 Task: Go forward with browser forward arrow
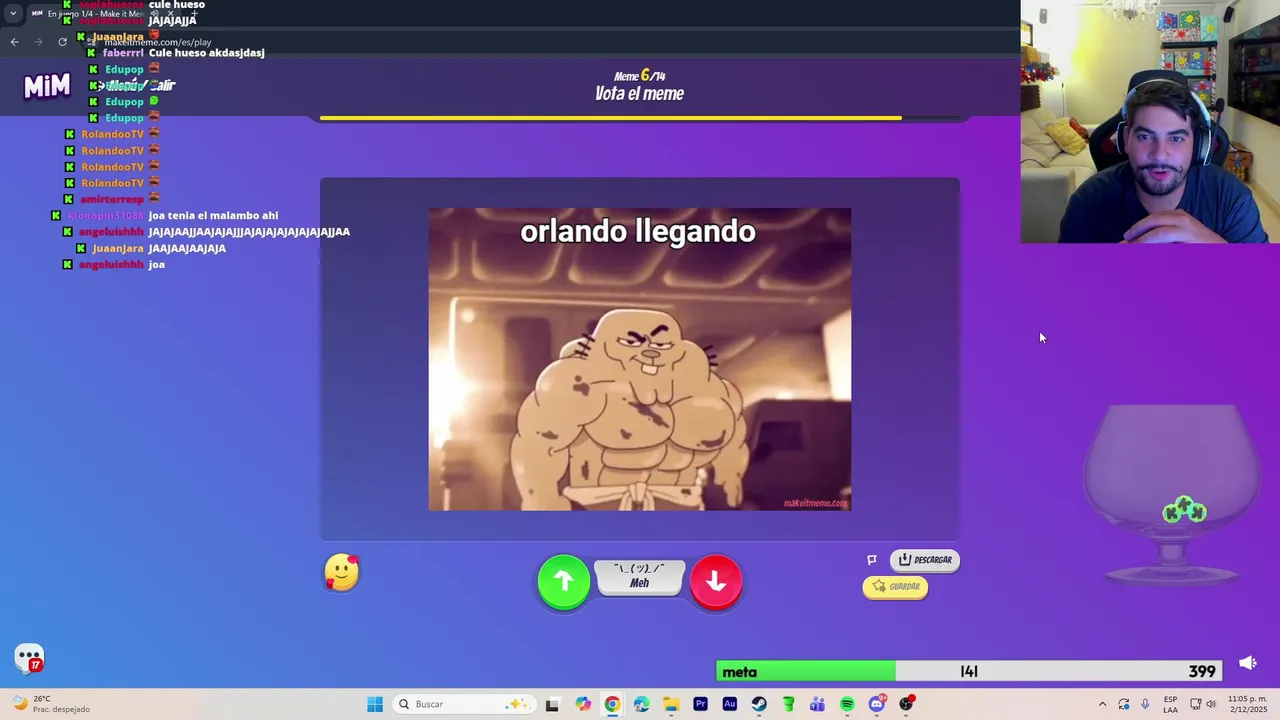click(38, 42)
